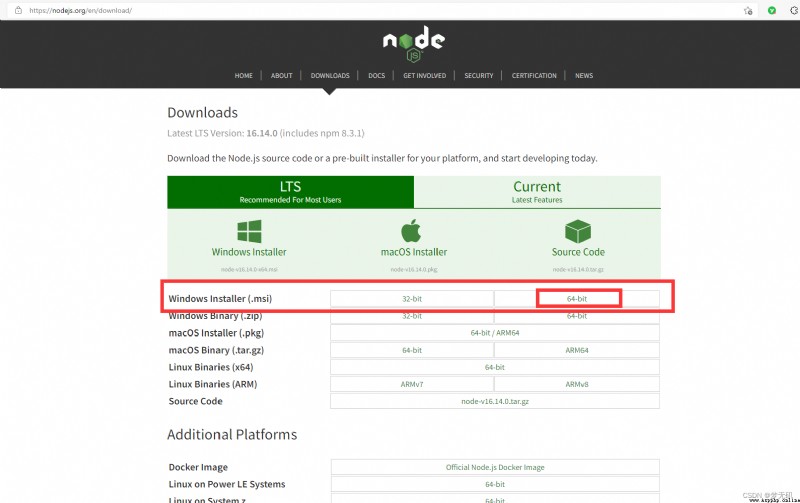This screenshot has height=503, width=800.
Task: Open the HOME nav item
Action: [x=243, y=76]
